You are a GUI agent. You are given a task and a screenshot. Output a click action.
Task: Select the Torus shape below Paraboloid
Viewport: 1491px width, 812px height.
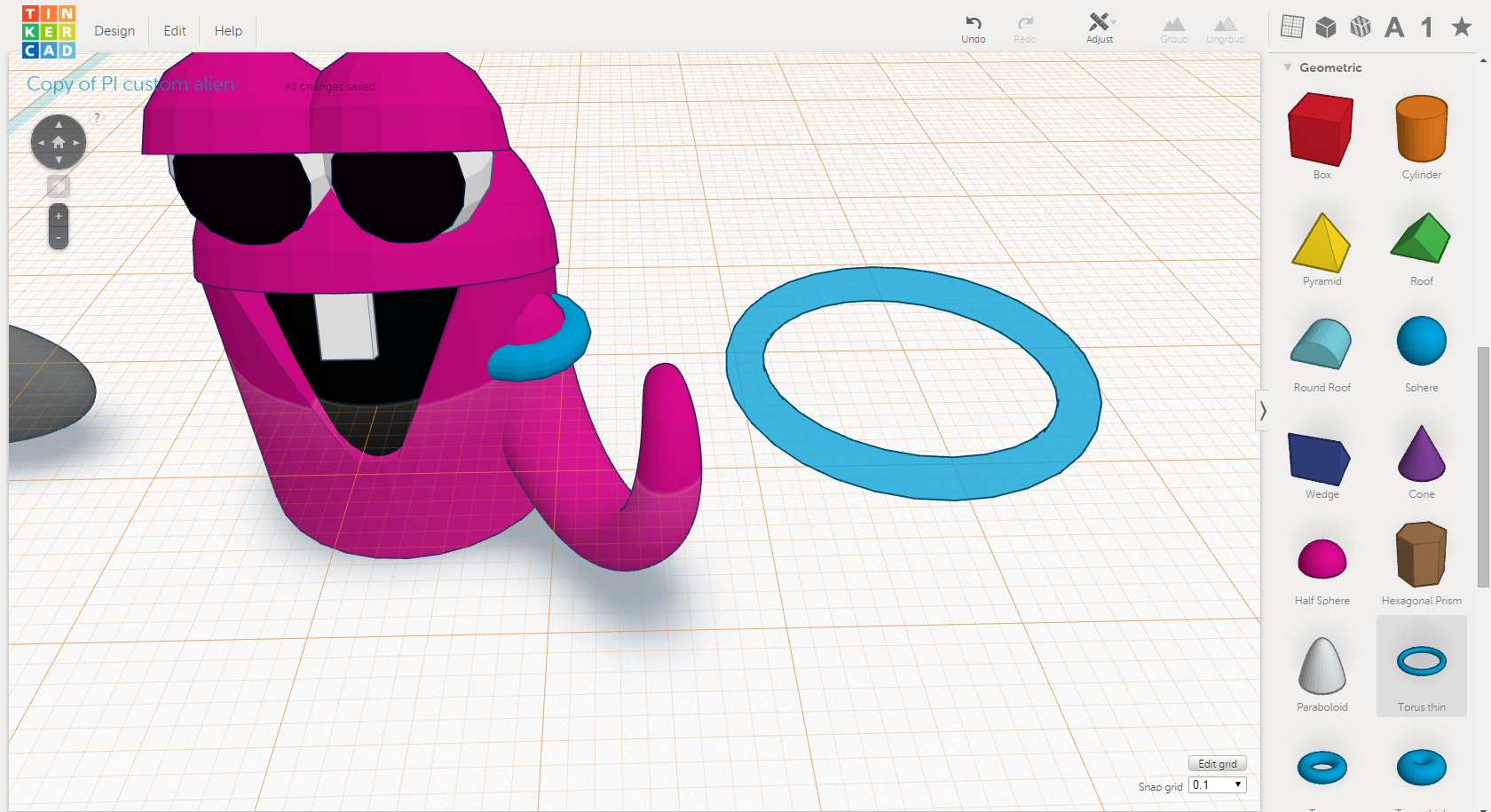coord(1321,768)
